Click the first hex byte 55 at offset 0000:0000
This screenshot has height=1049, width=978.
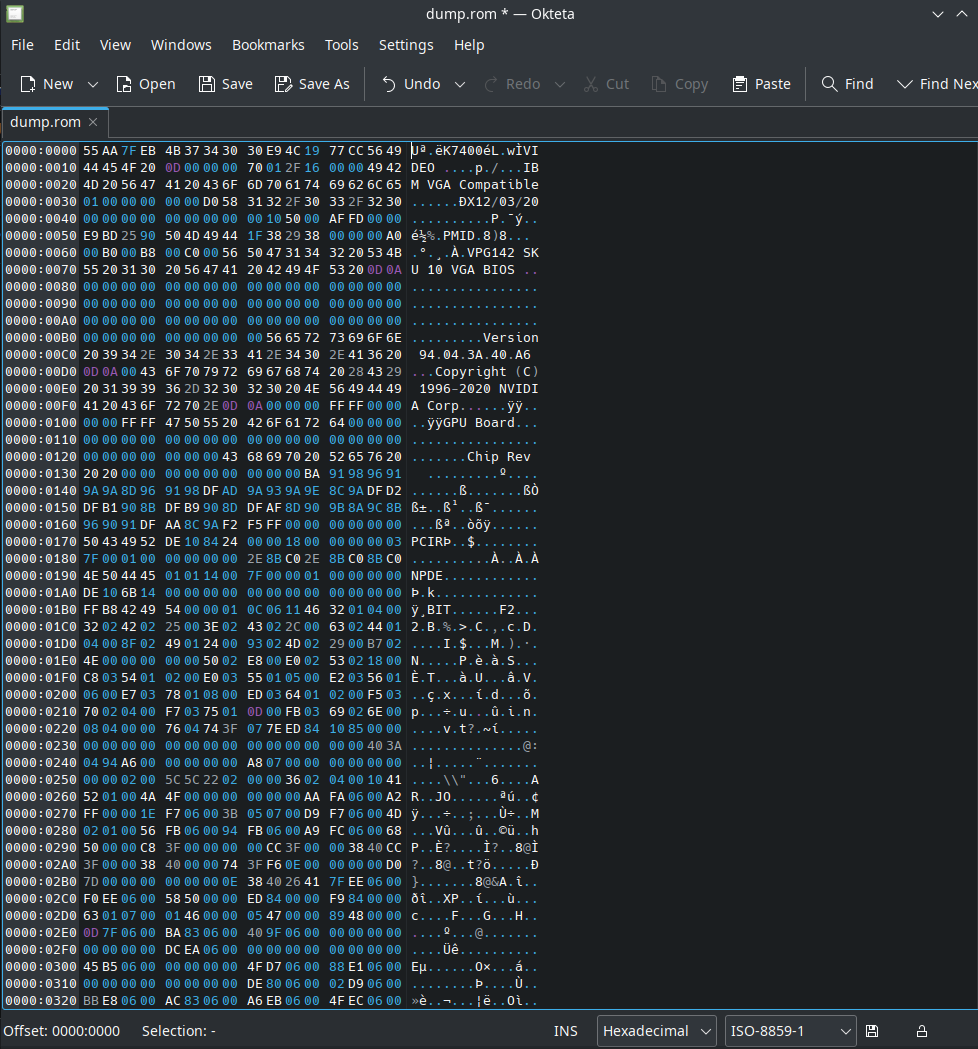pyautogui.click(x=91, y=150)
